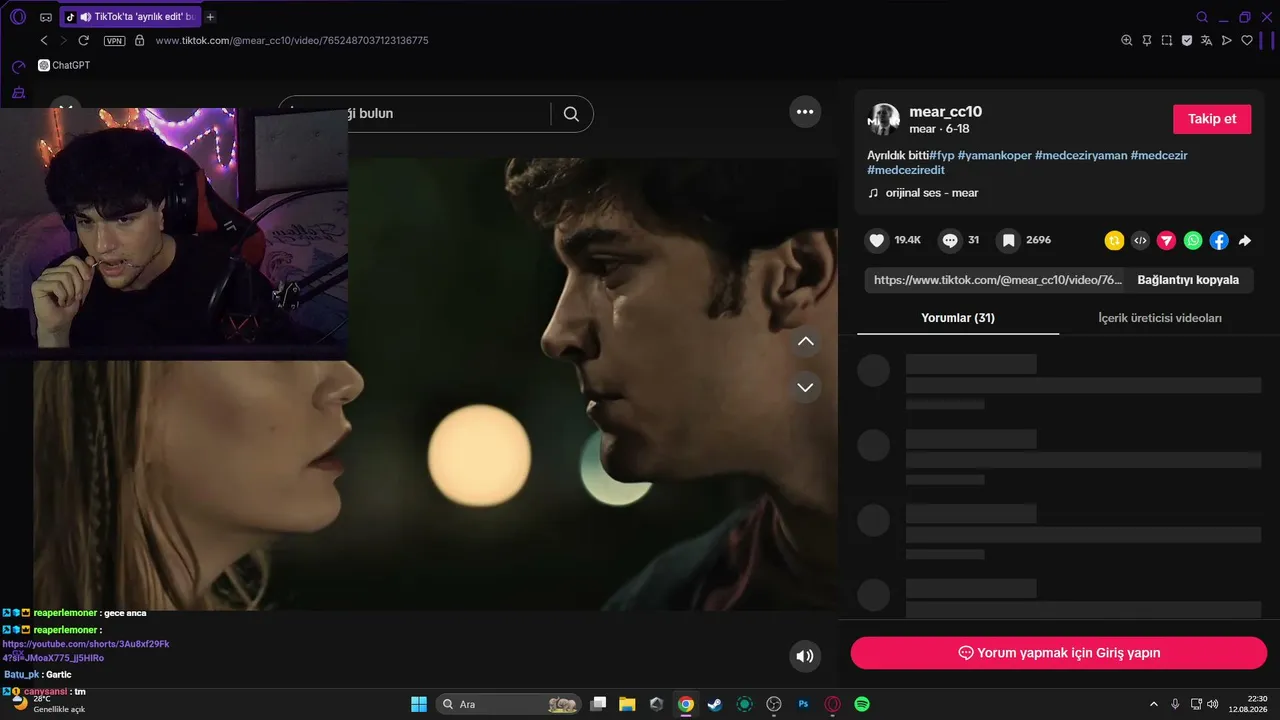Go to the previous video

[805, 342]
